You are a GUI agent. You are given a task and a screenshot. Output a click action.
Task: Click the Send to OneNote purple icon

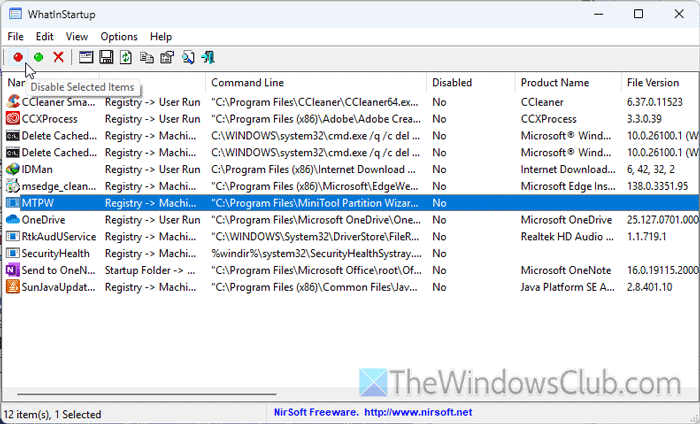[x=13, y=270]
